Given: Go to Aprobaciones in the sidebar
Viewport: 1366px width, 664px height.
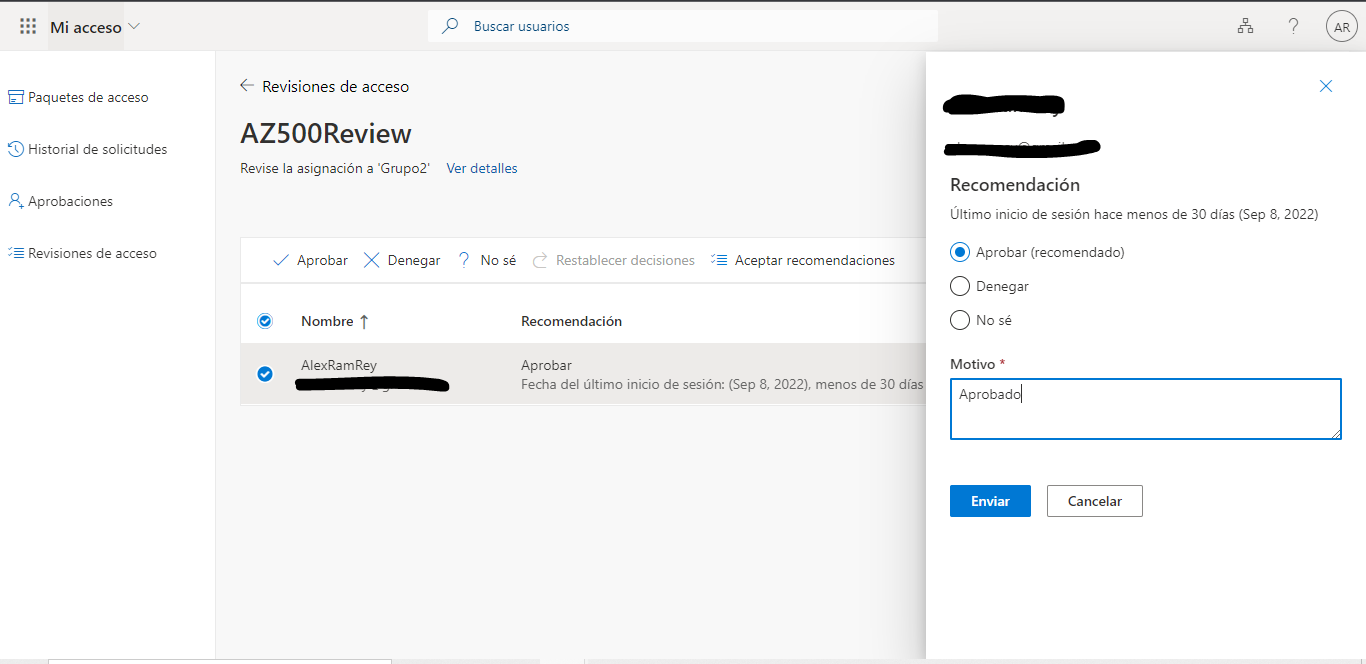Looking at the screenshot, I should [70, 201].
